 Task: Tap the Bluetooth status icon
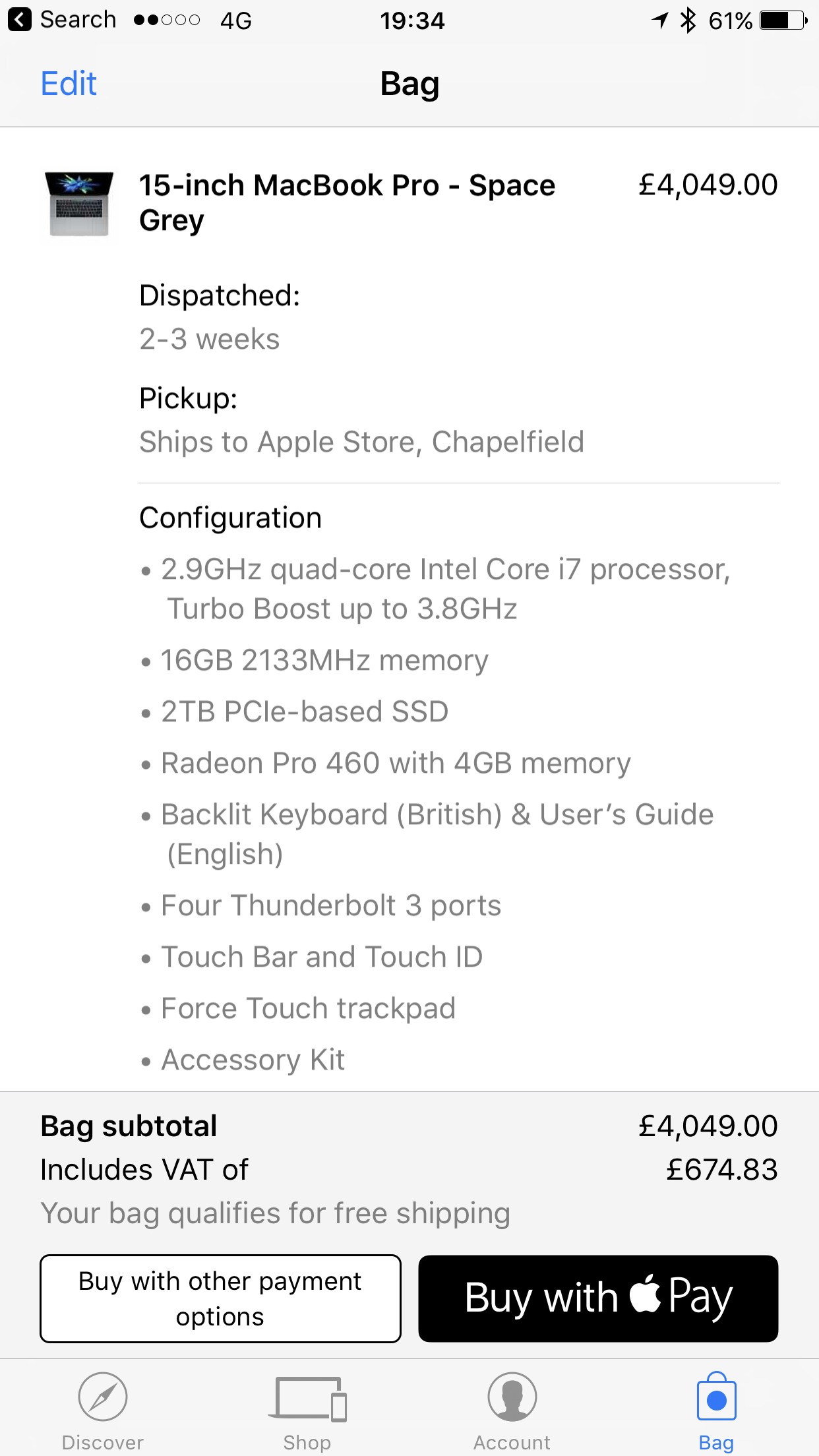(x=688, y=20)
